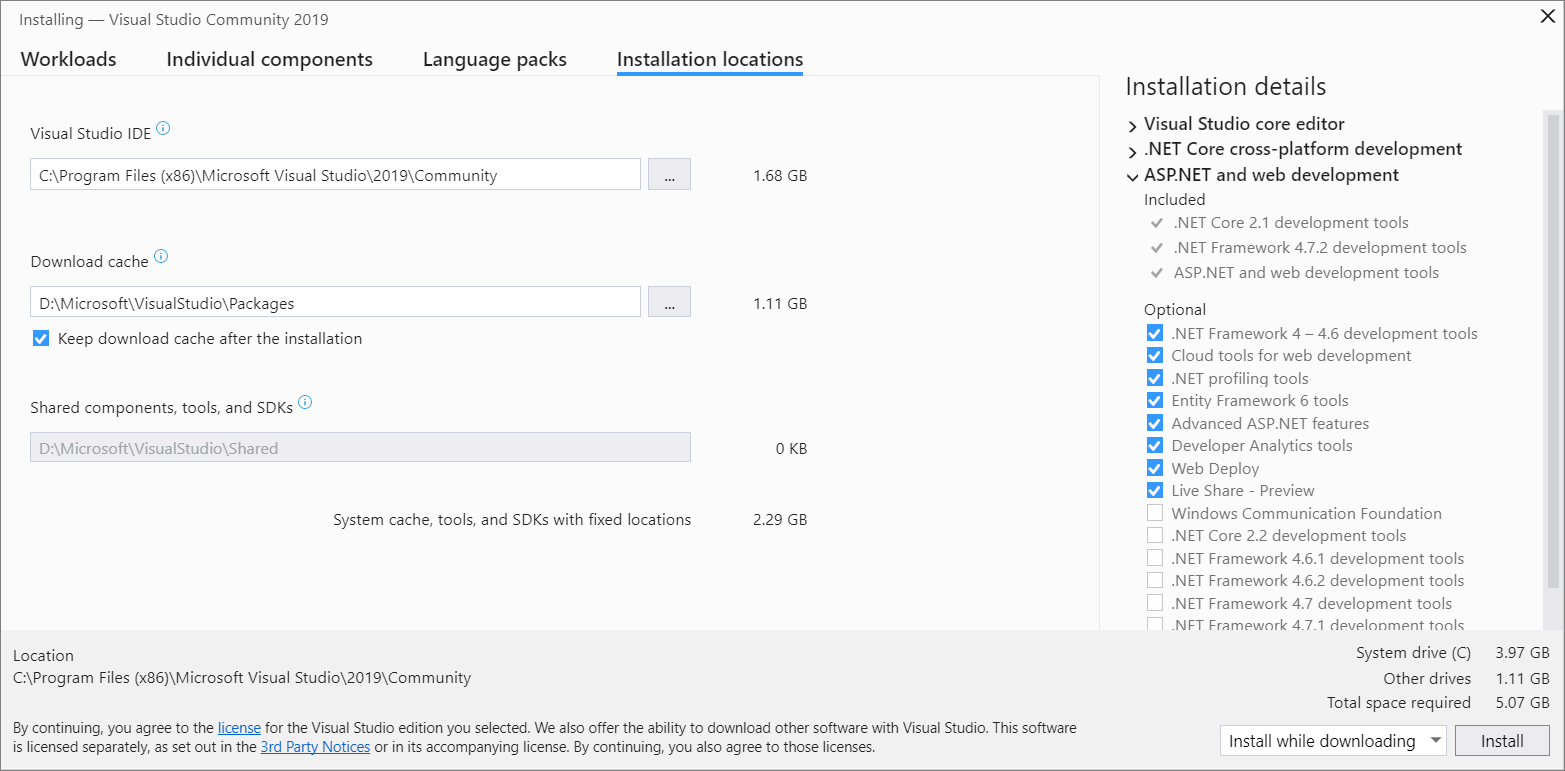The height and width of the screenshot is (771, 1565).
Task: Collapse ASP.NET and web development section
Action: (1132, 175)
